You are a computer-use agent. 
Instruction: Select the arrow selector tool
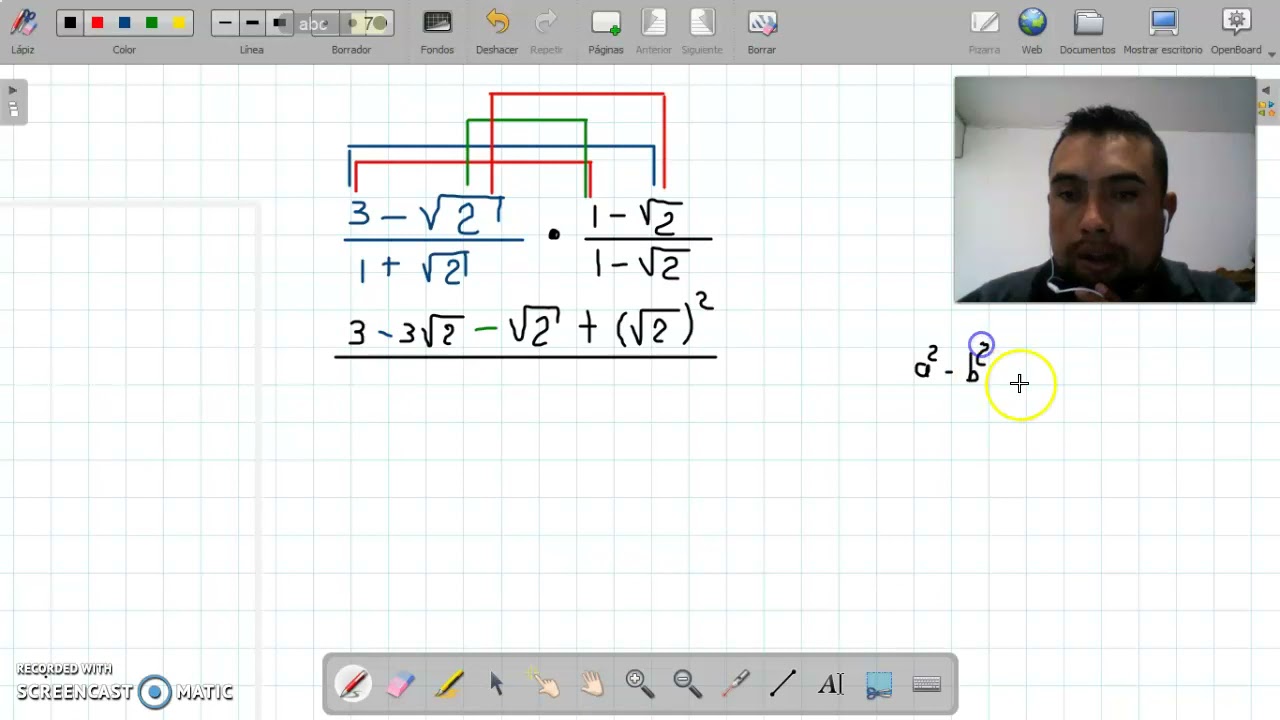(x=497, y=684)
